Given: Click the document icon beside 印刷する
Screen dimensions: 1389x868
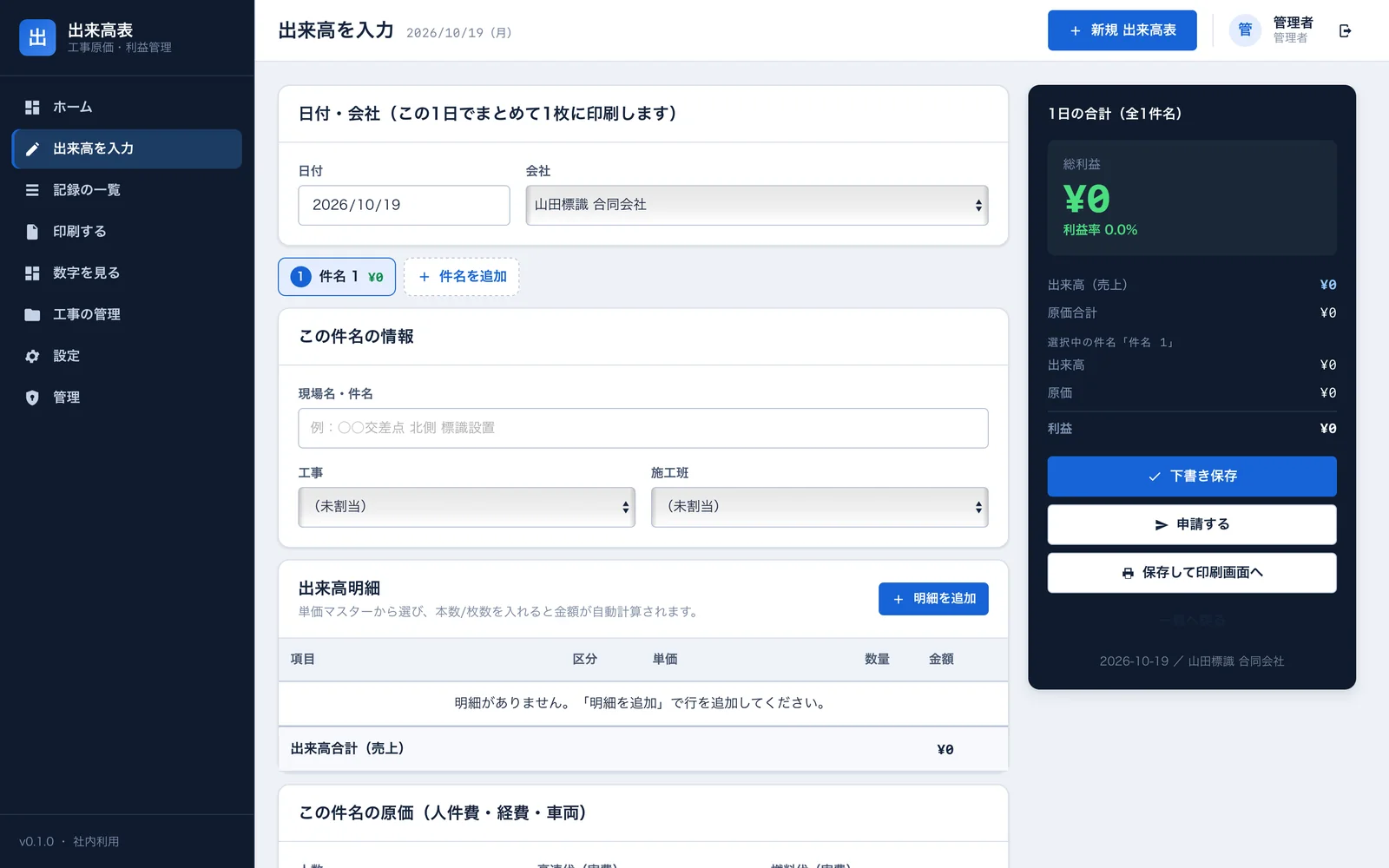Looking at the screenshot, I should [32, 232].
